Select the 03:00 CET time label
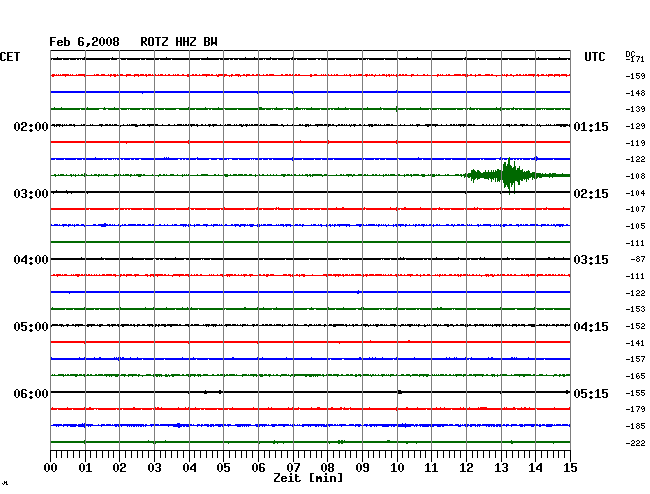Image resolution: width=650 pixels, height=494 pixels. pyautogui.click(x=31, y=194)
